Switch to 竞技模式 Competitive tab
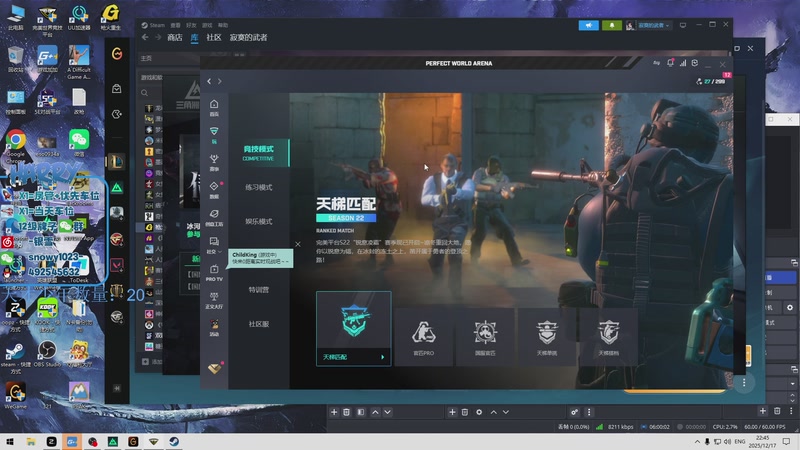The image size is (800, 450). pos(259,153)
